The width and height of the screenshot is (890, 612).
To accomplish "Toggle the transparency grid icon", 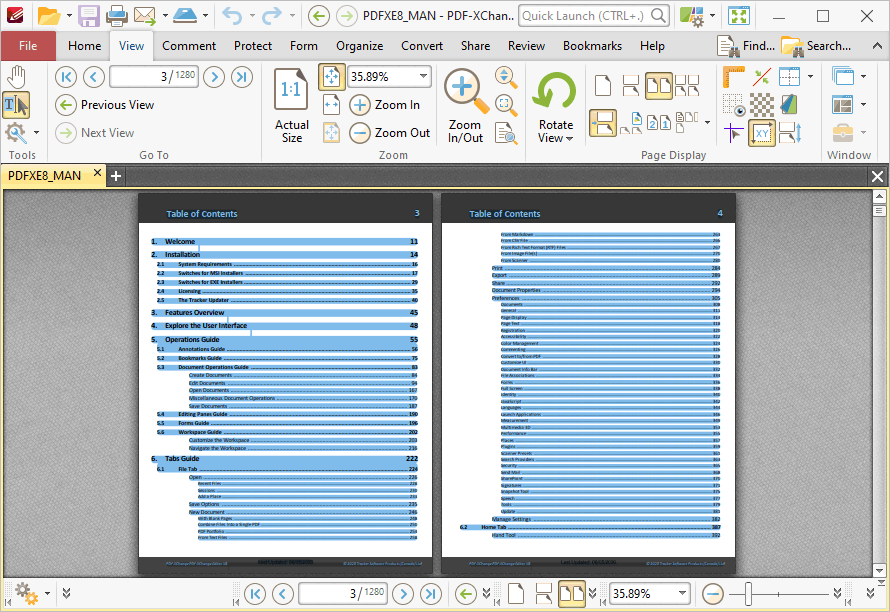I will pos(761,105).
